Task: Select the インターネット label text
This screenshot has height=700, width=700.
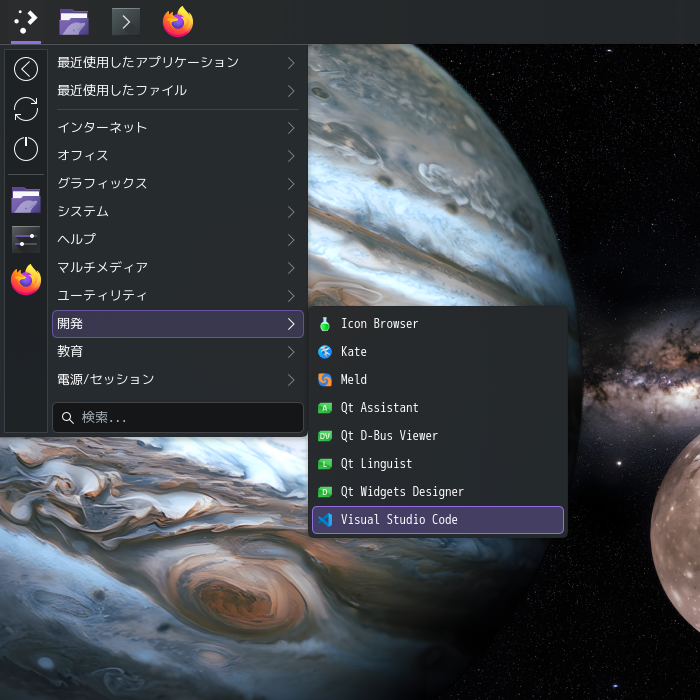Action: click(102, 128)
